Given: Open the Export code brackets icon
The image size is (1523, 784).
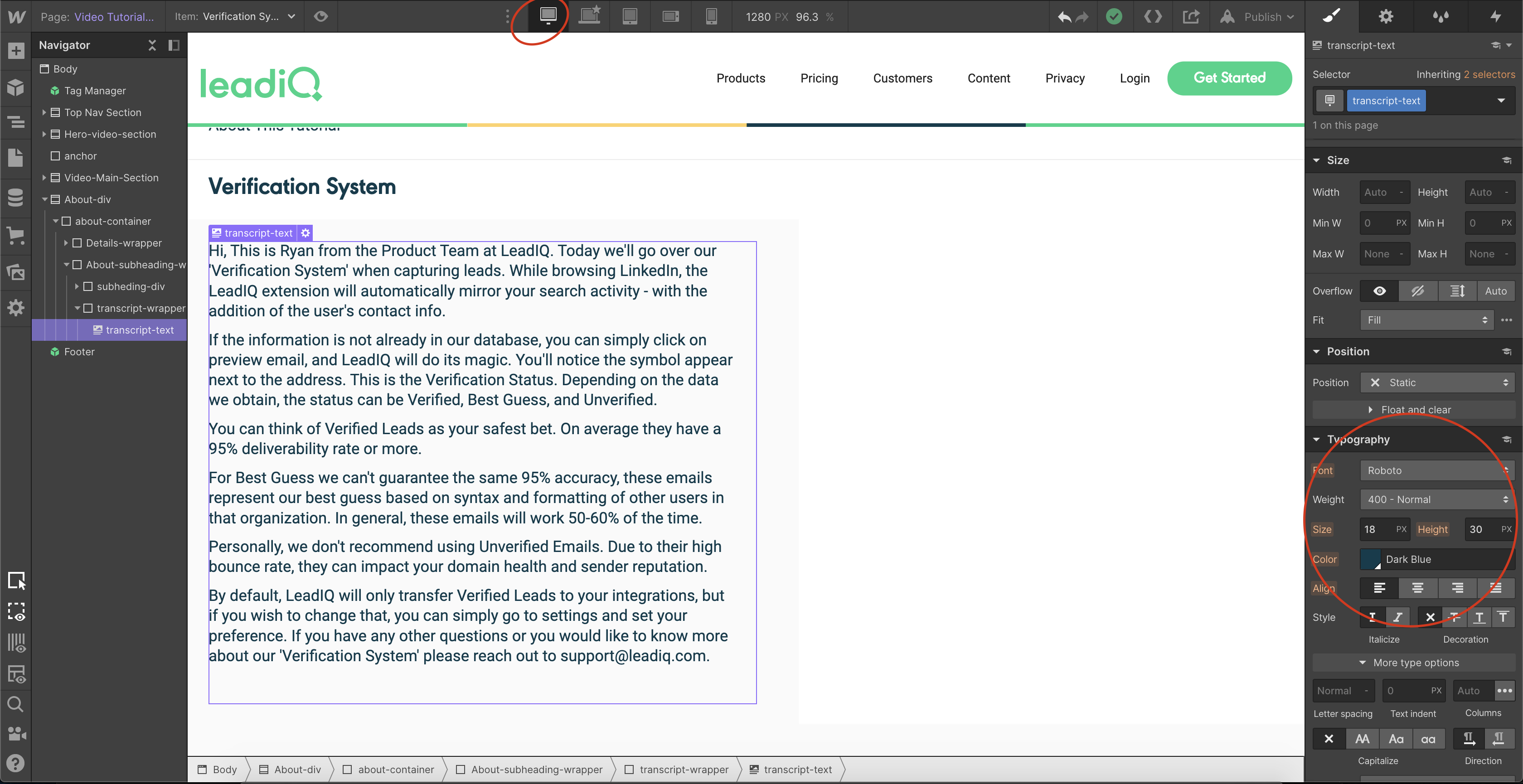Looking at the screenshot, I should 1152,17.
